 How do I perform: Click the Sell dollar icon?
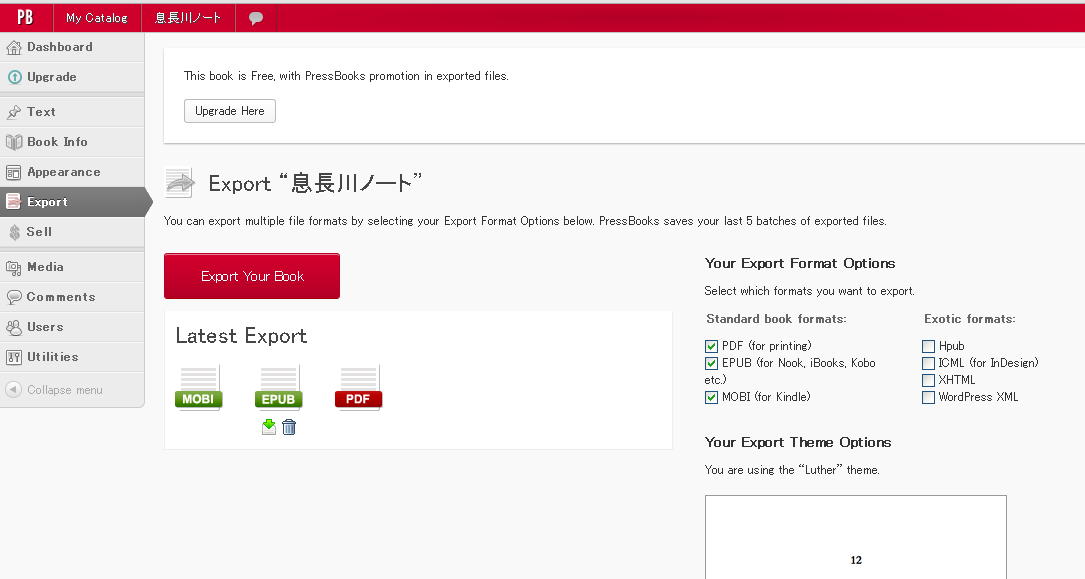[x=15, y=232]
